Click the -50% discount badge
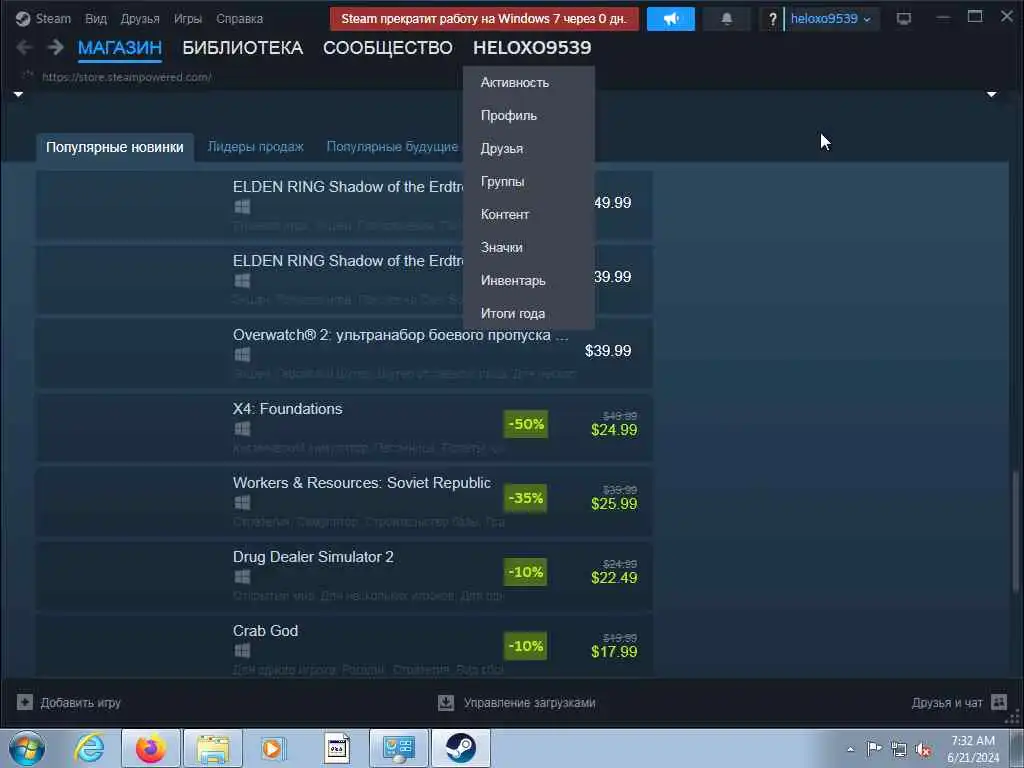Screen dimensions: 1024x768 click(x=526, y=424)
